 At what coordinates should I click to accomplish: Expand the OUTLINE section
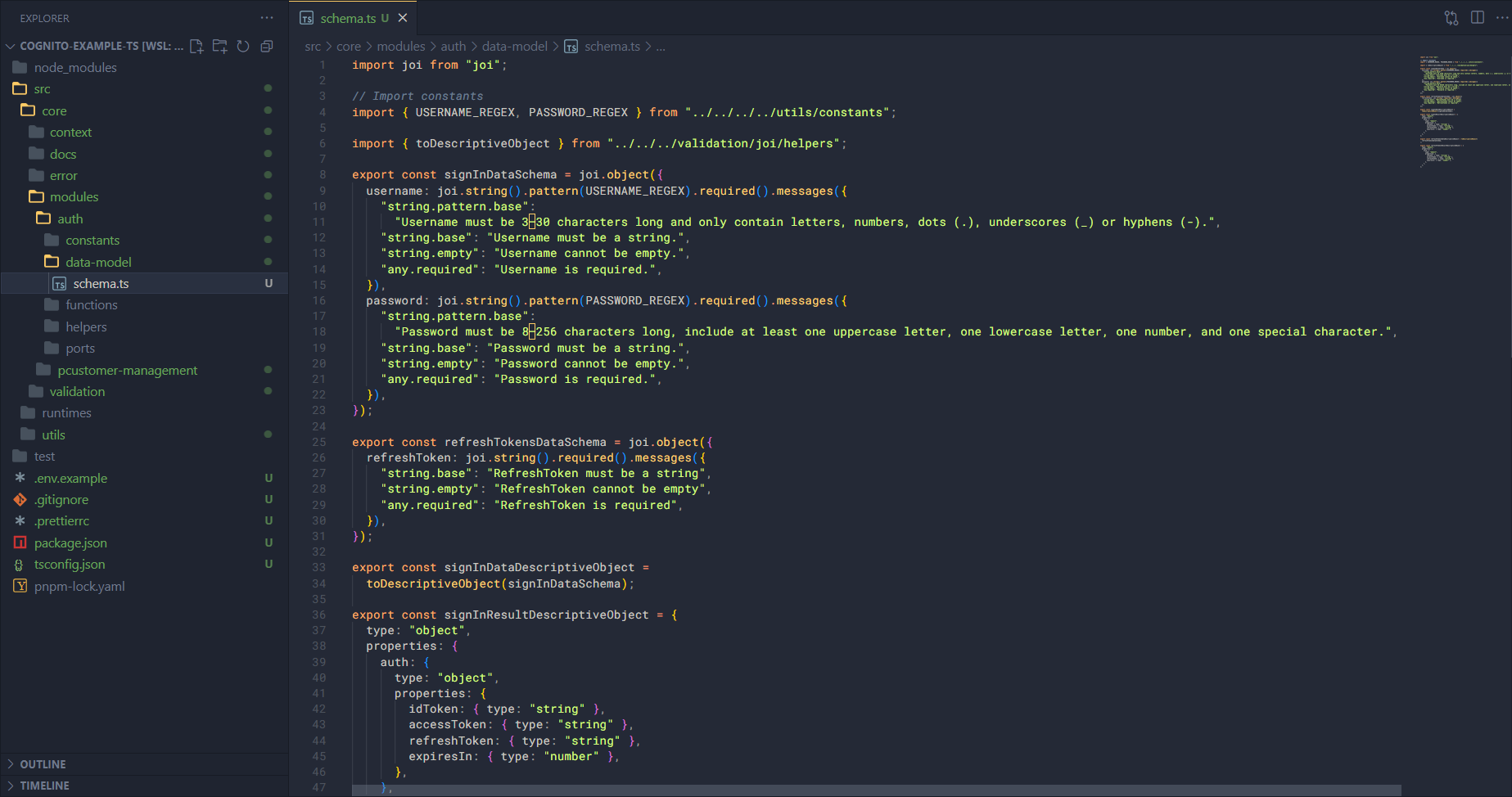43,764
